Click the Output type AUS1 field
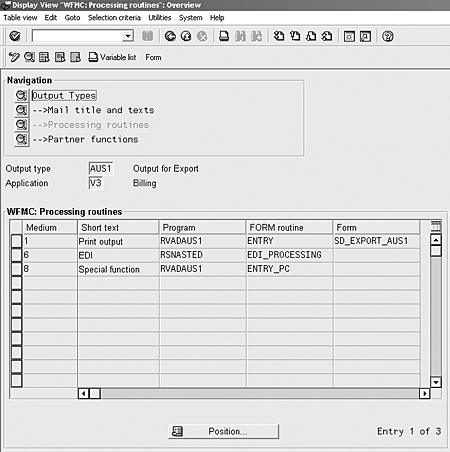This screenshot has width=450, height=452. click(101, 169)
